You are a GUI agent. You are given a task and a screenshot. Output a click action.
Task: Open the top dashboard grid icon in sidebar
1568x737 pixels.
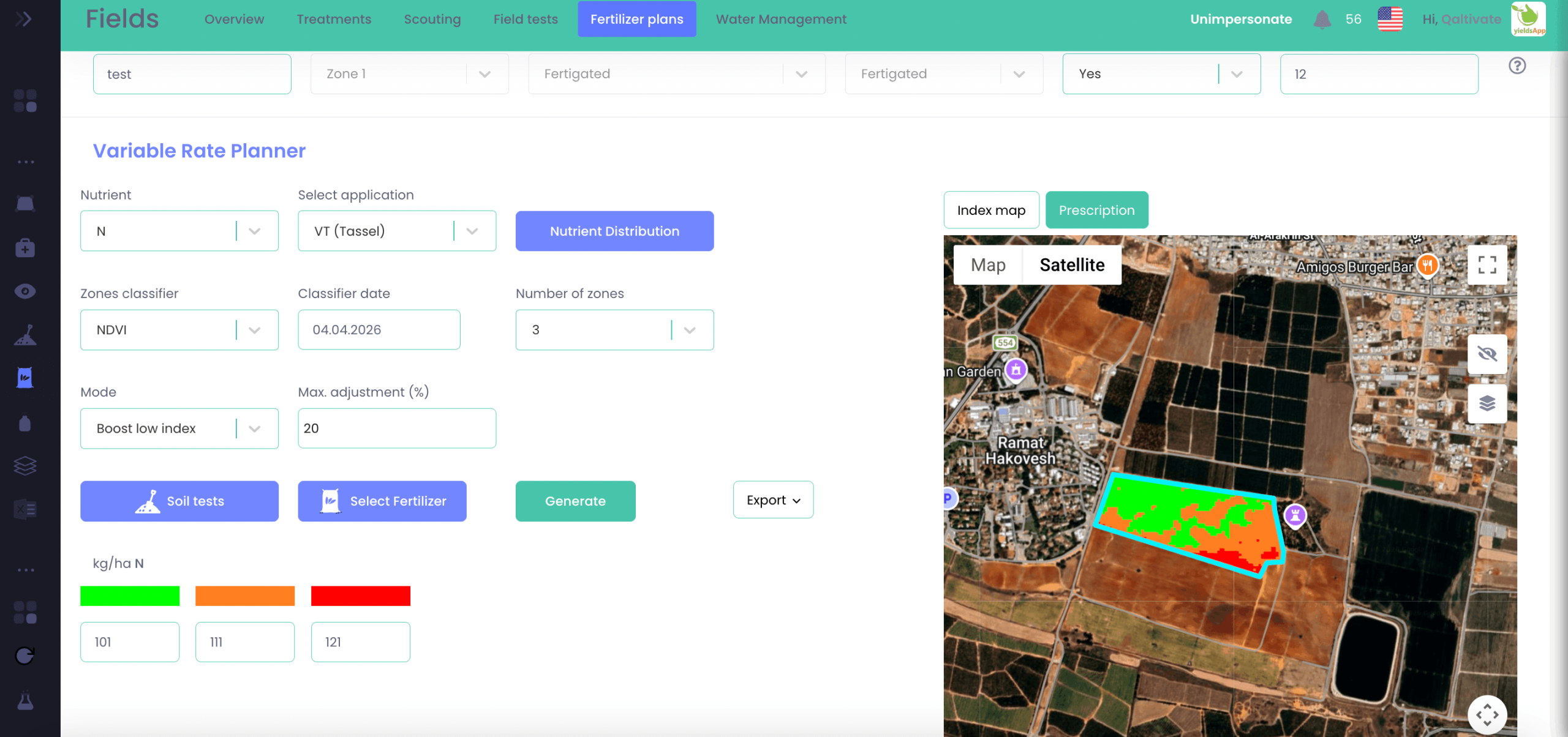tap(25, 101)
